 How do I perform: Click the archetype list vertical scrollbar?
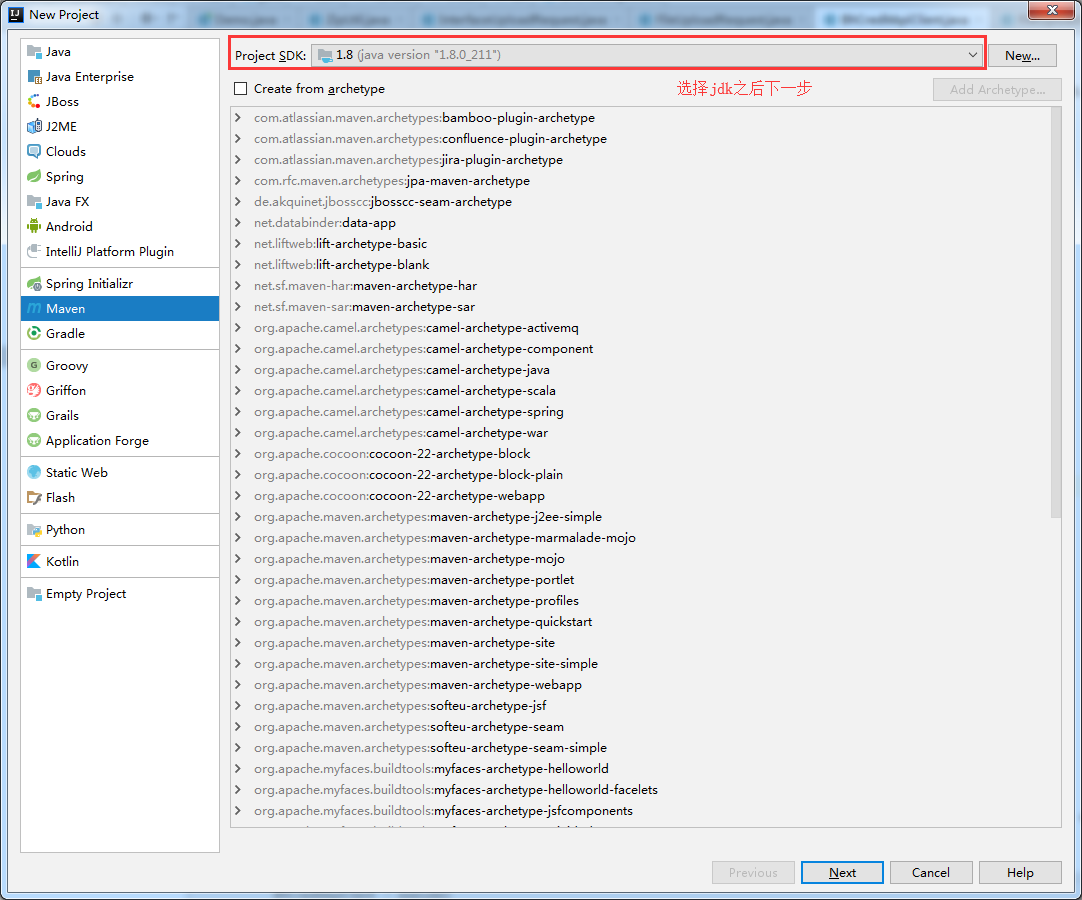1056,312
